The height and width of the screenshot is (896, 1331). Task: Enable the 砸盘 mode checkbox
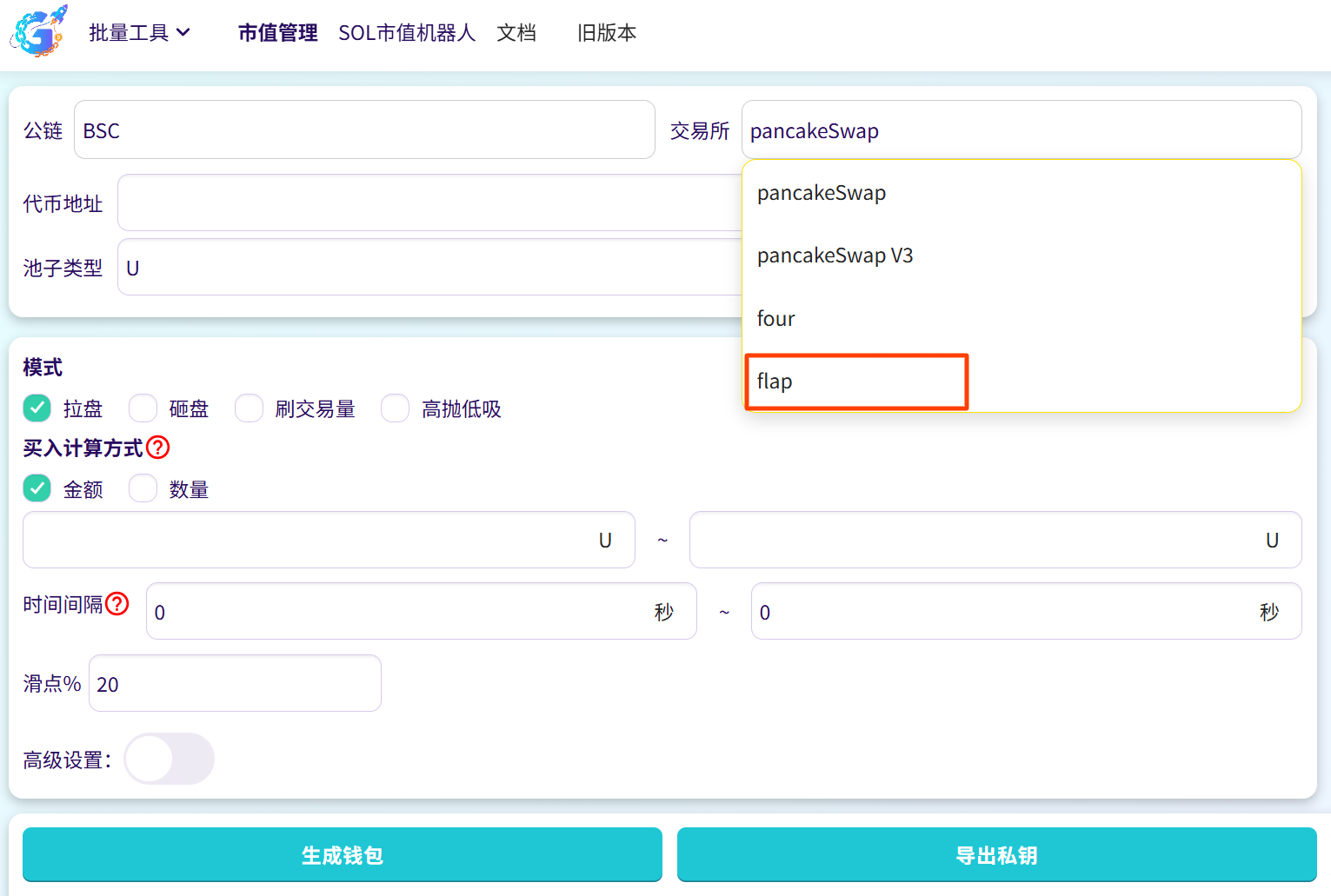143,408
